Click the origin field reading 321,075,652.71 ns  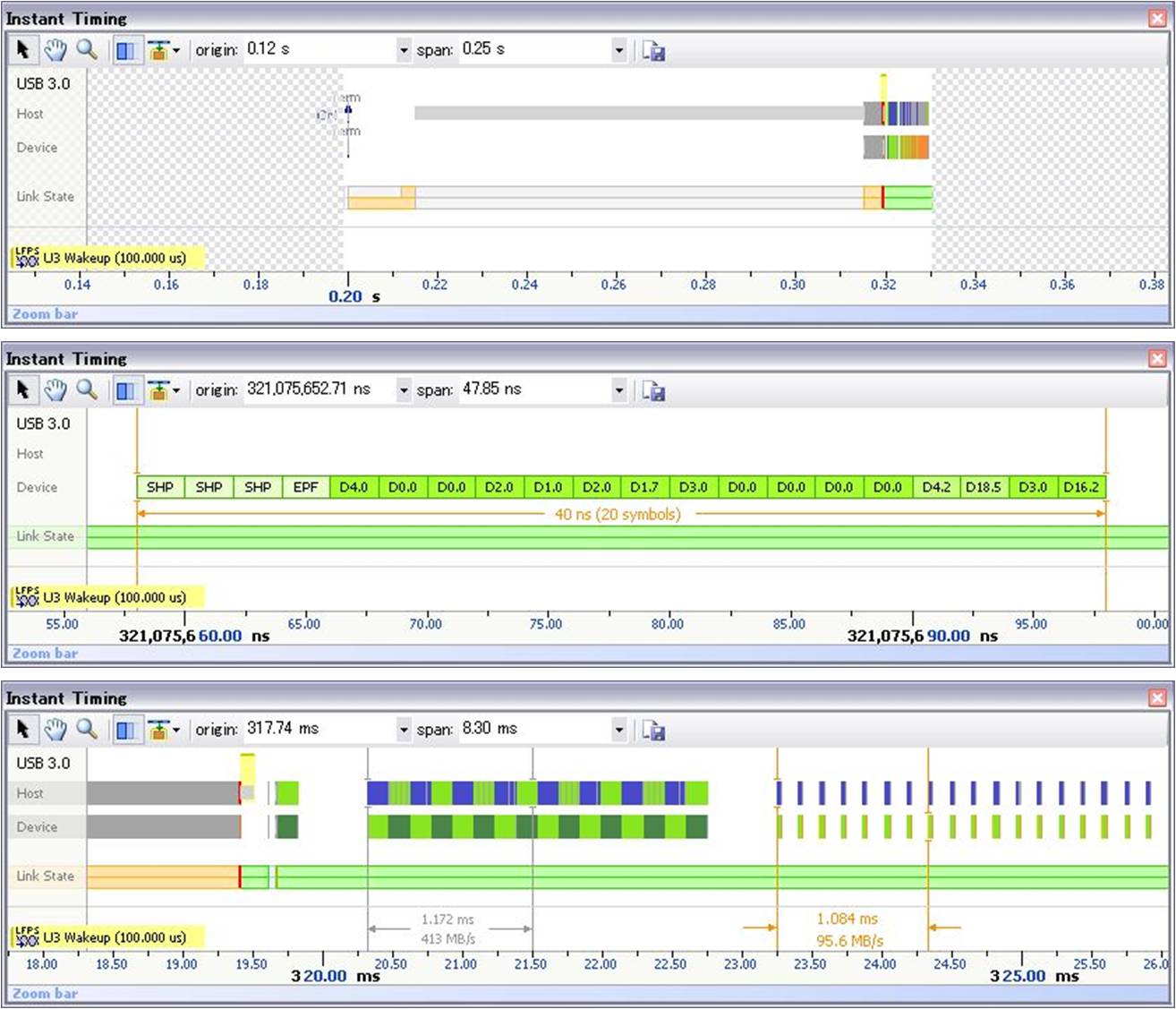click(x=319, y=389)
